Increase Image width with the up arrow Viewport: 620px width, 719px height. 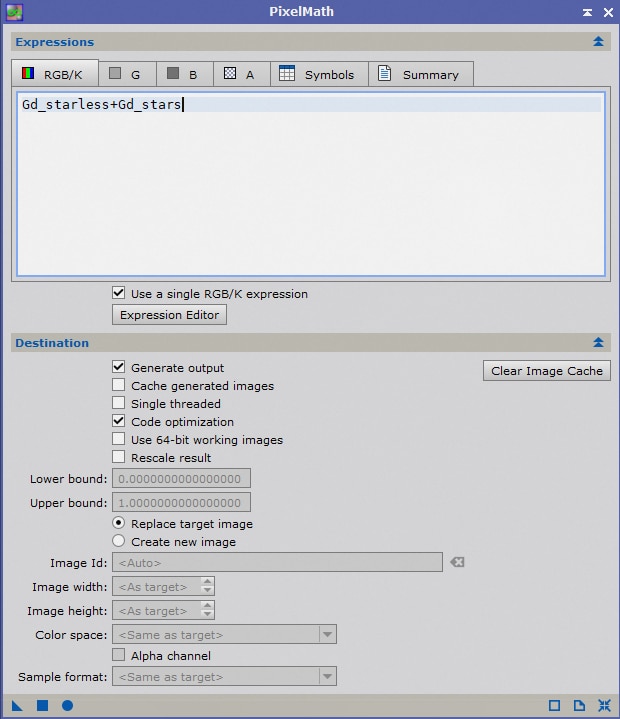tap(207, 582)
